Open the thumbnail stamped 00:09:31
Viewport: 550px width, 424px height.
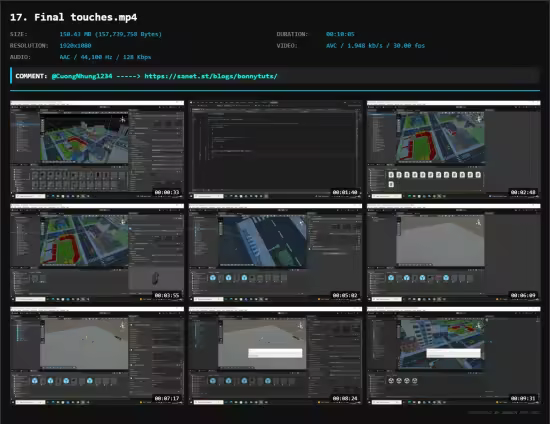pos(454,356)
